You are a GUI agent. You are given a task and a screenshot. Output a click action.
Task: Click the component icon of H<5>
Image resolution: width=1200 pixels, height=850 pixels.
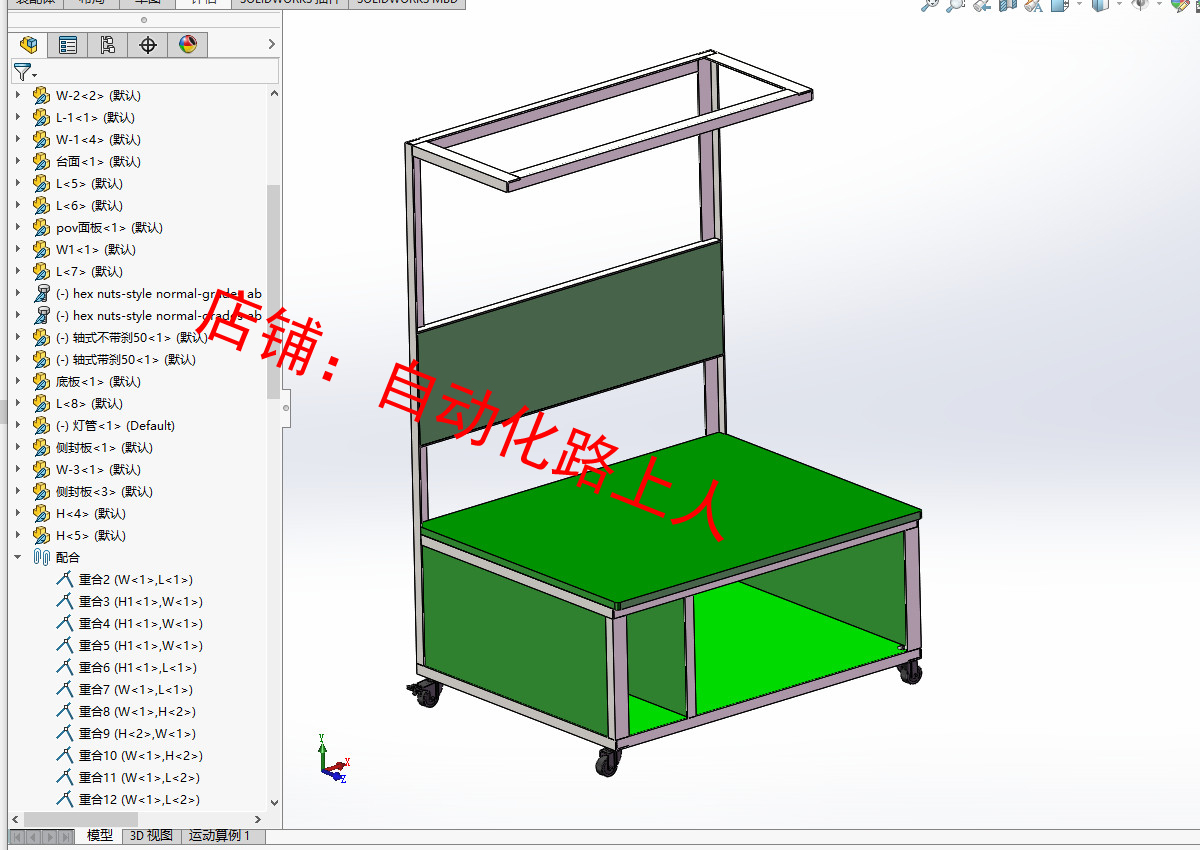(x=41, y=536)
